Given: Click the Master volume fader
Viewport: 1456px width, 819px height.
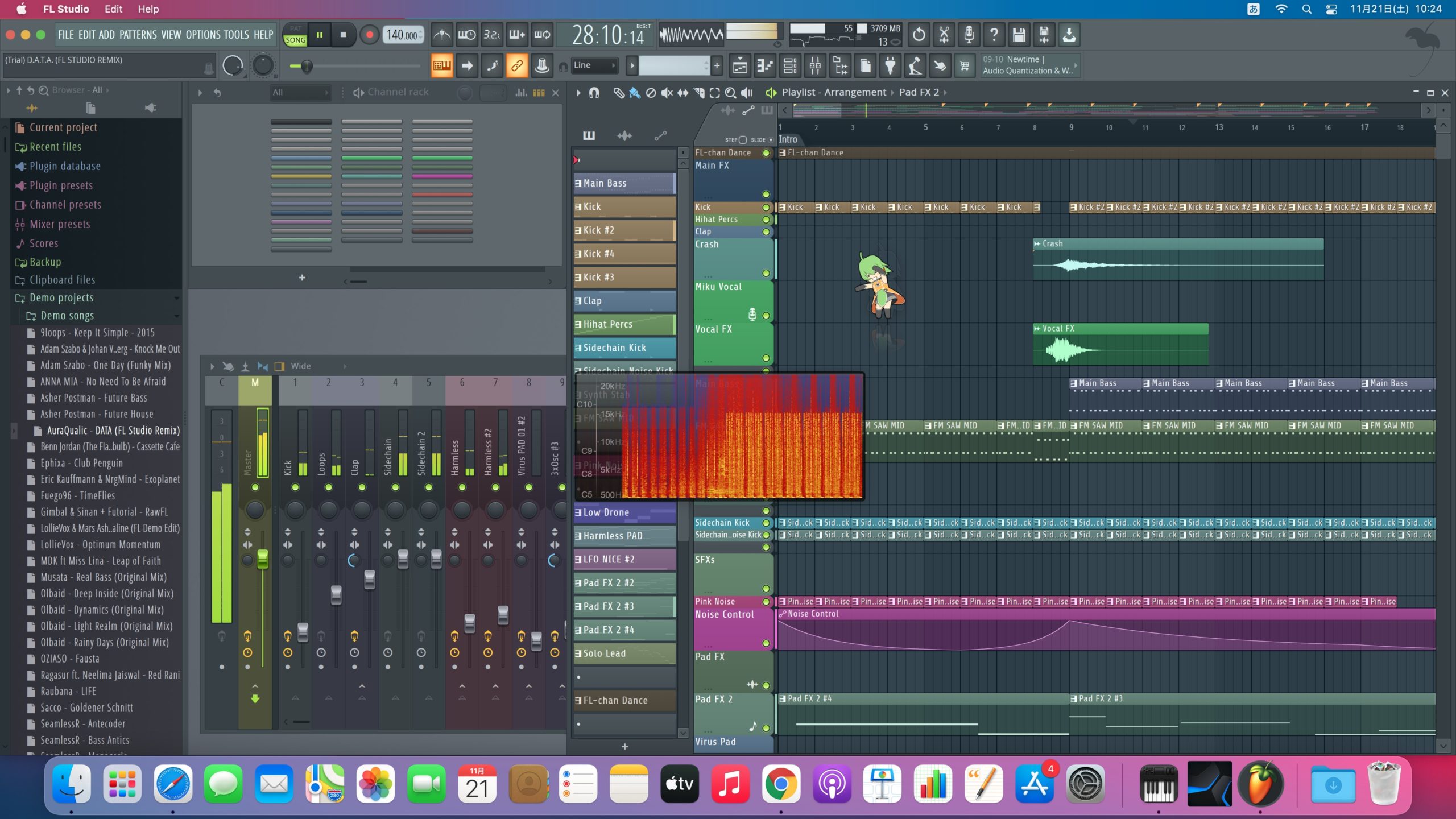Looking at the screenshot, I should click(262, 559).
